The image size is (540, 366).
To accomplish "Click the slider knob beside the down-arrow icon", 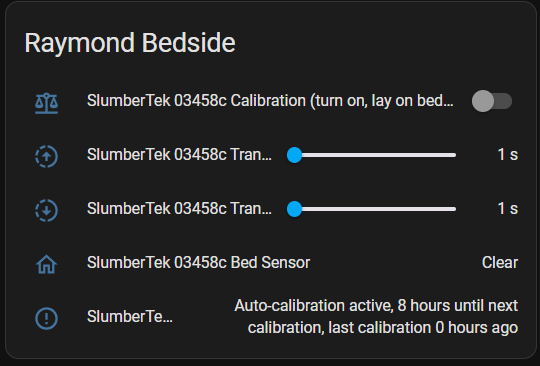I will (294, 209).
